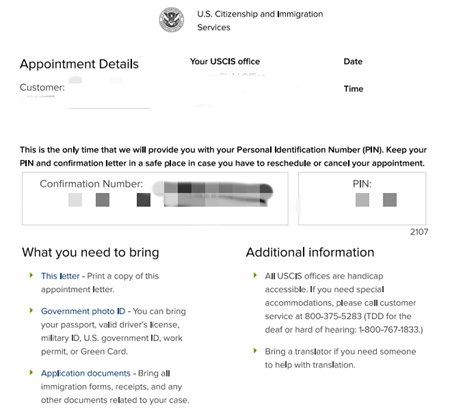Click the Date label

click(x=353, y=61)
